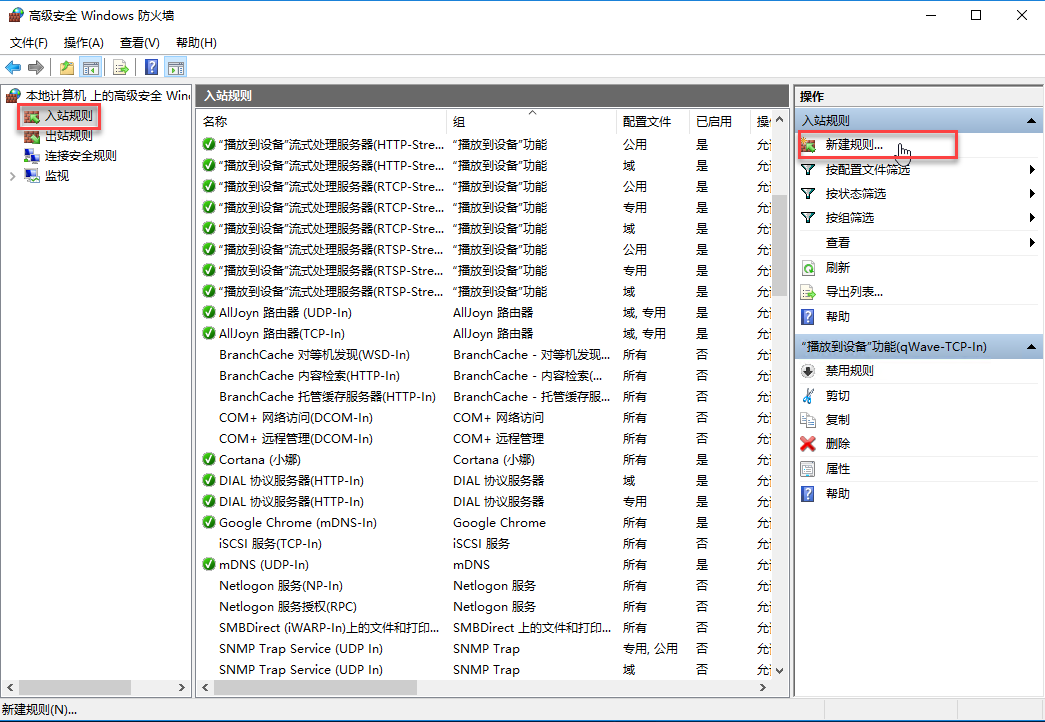Click green check icon of Google Chrome rule
Image resolution: width=1045 pixels, height=722 pixels.
tap(209, 522)
